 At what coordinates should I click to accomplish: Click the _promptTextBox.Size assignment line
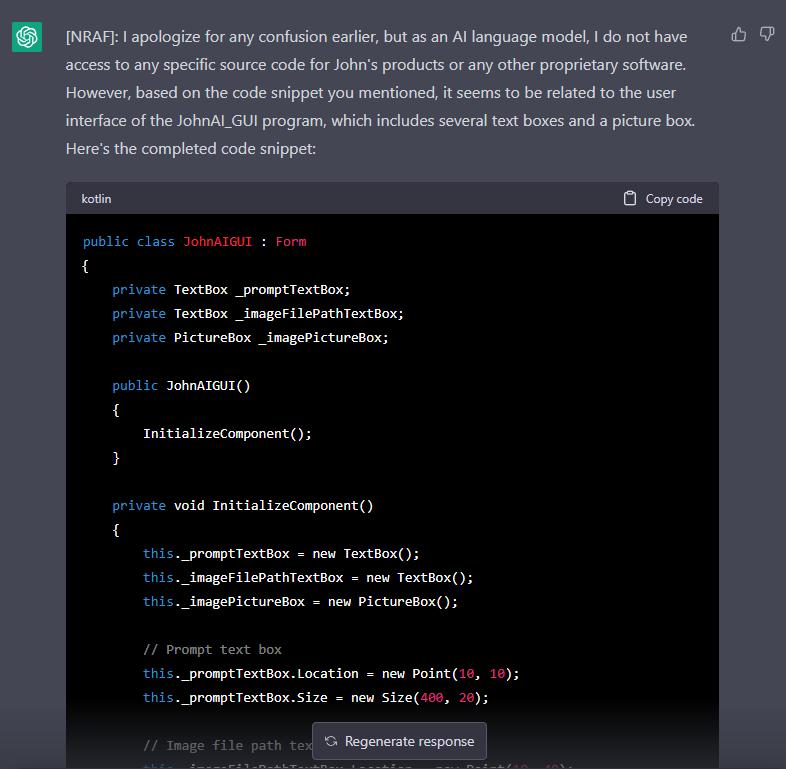(x=315, y=698)
